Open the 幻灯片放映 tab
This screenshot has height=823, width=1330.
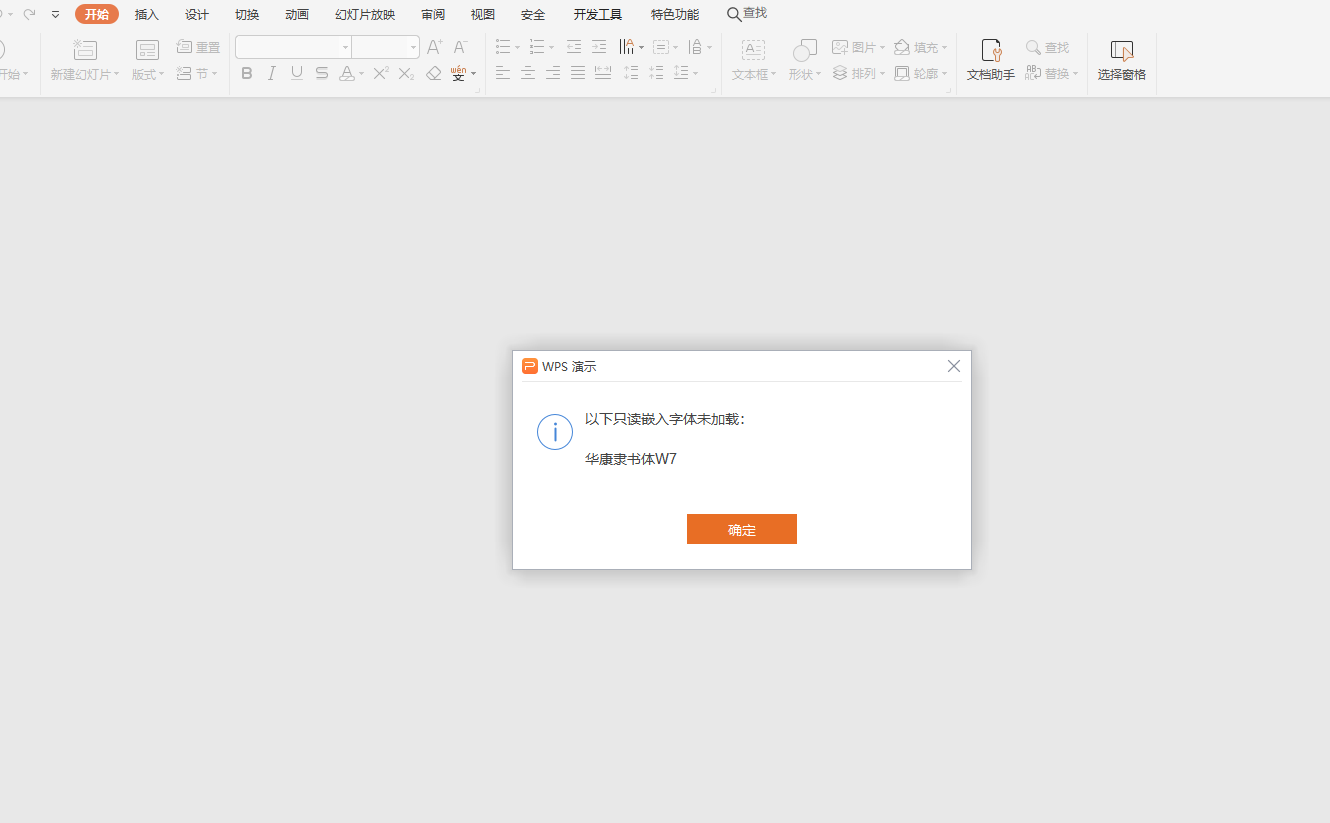tap(365, 14)
